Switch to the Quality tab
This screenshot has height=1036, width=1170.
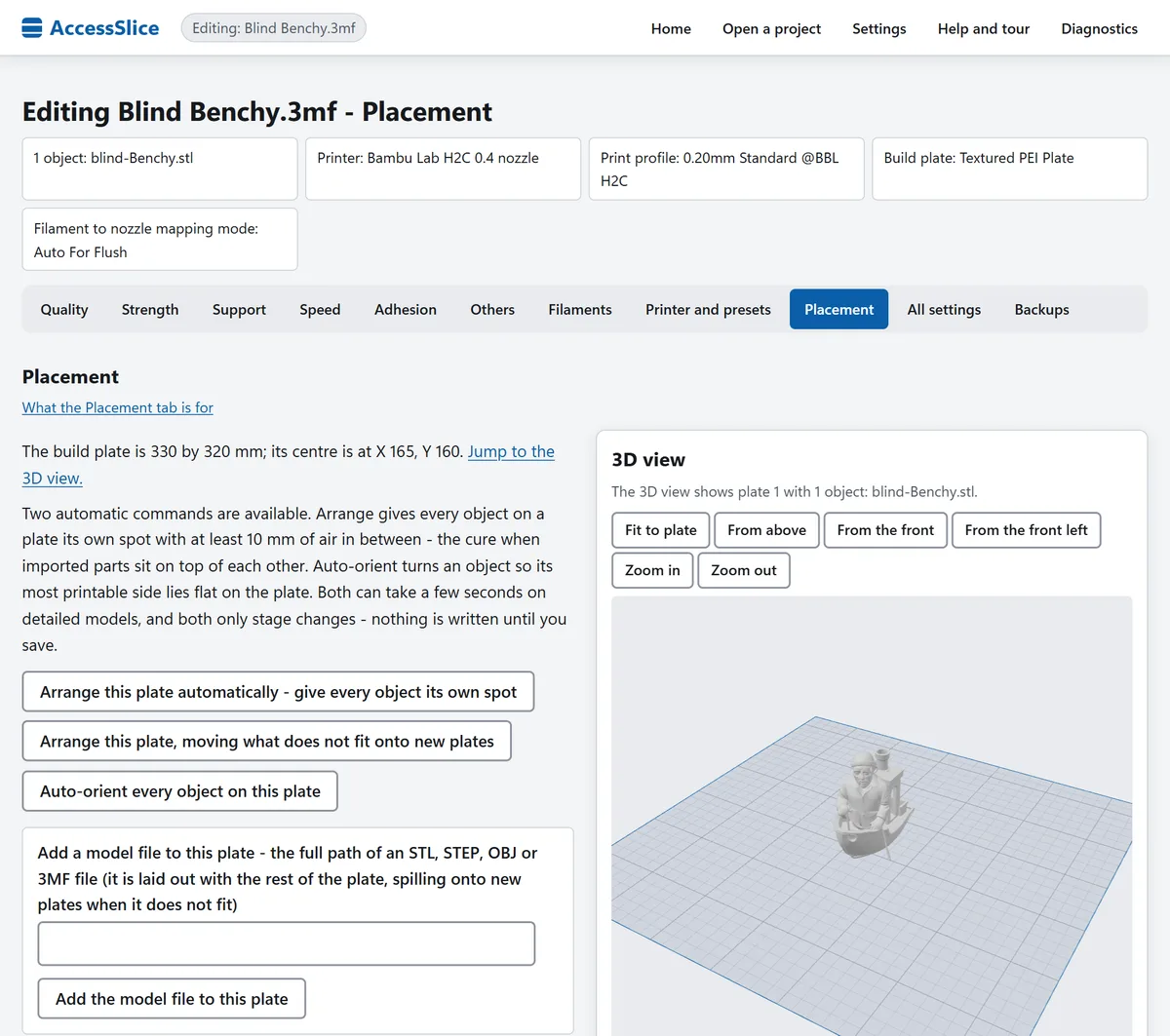(x=64, y=309)
